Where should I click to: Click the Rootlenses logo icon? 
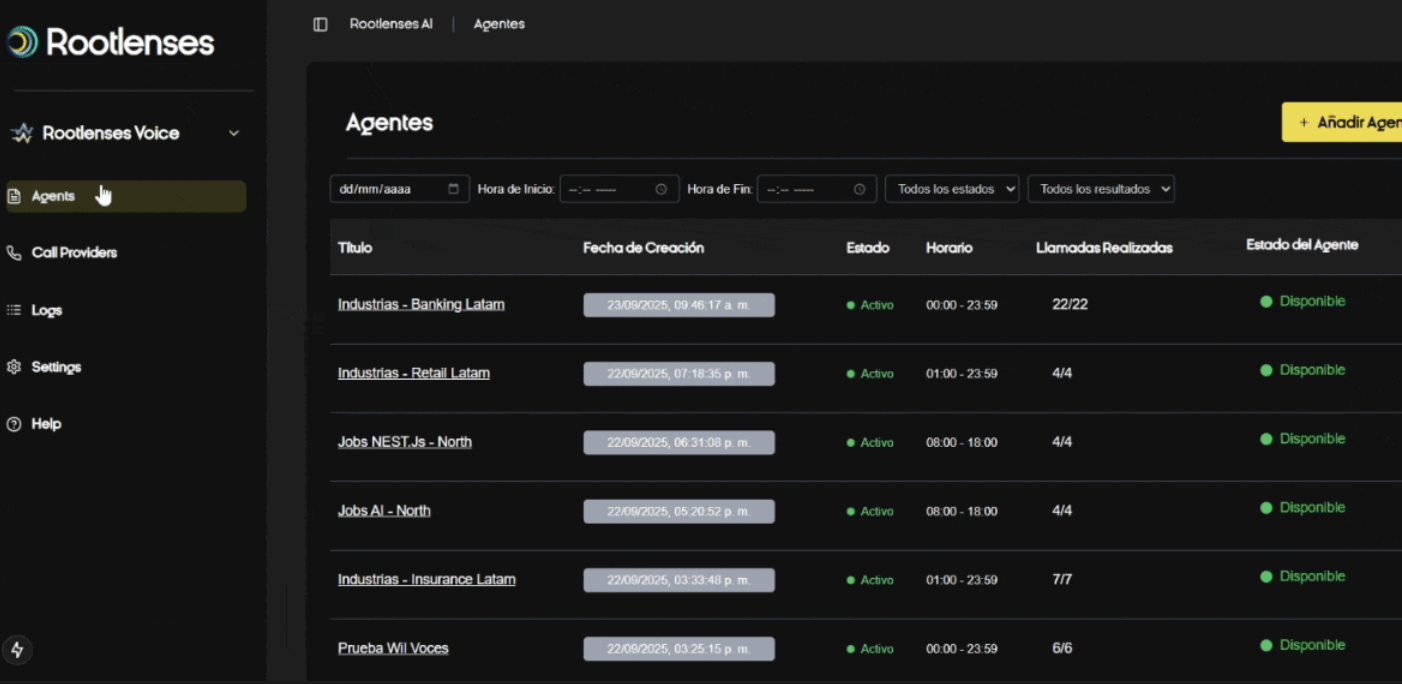pyautogui.click(x=22, y=42)
